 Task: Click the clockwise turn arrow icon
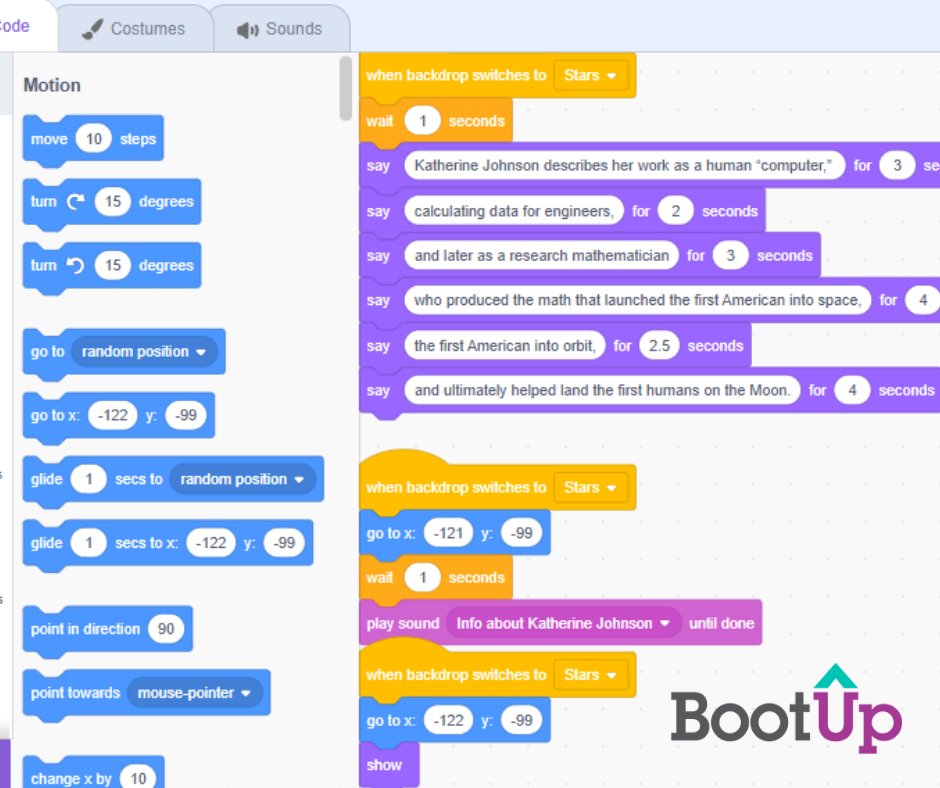click(x=76, y=201)
